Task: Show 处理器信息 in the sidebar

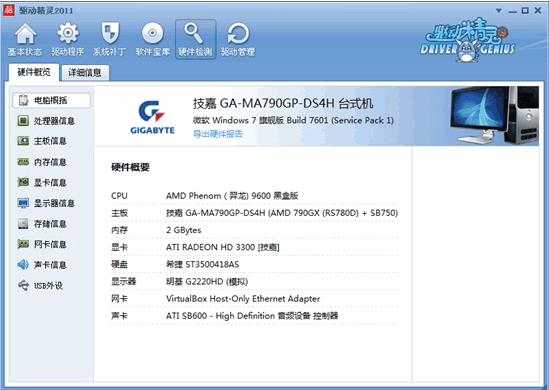Action: [46, 121]
